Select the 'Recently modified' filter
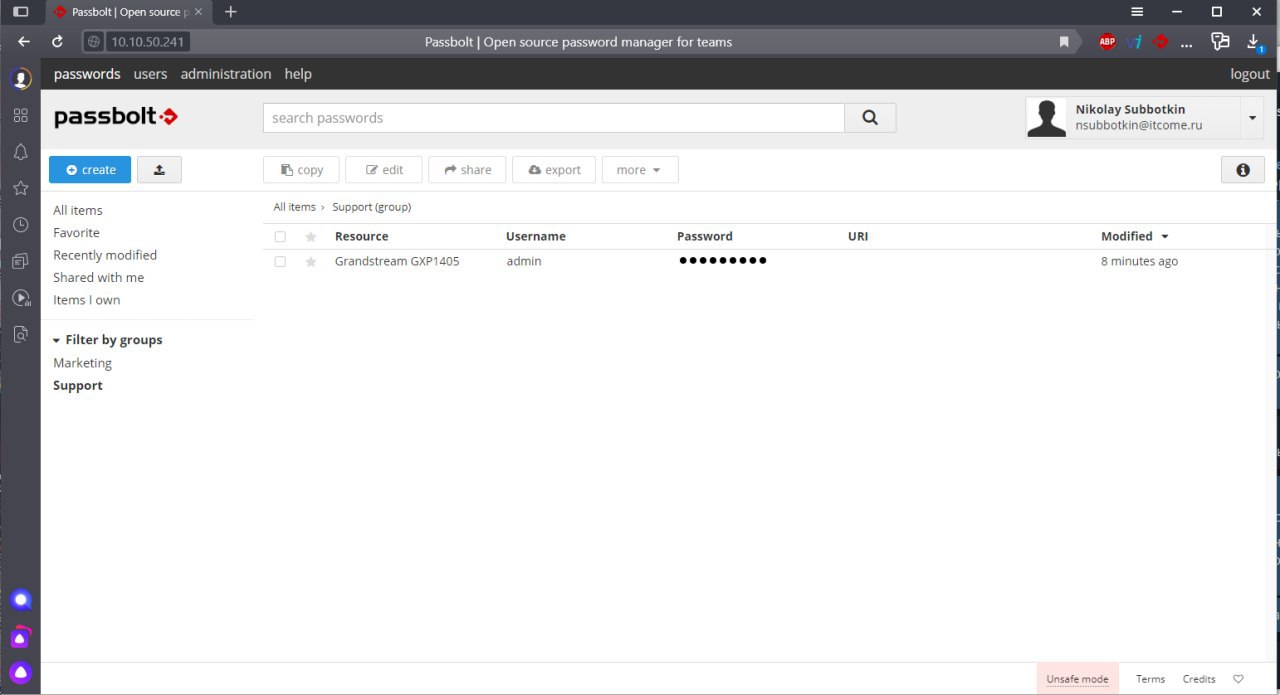The height and width of the screenshot is (695, 1280). pyautogui.click(x=105, y=255)
